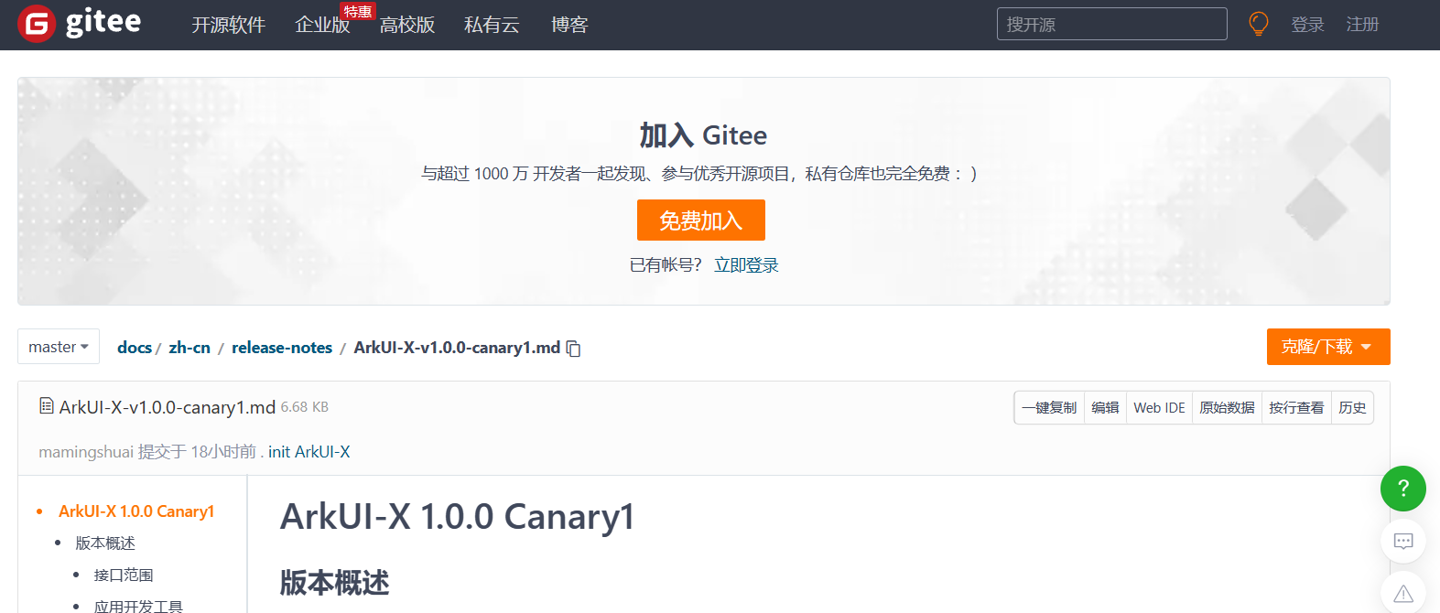
Task: Click the 版本概述 section heading
Action: (x=334, y=582)
